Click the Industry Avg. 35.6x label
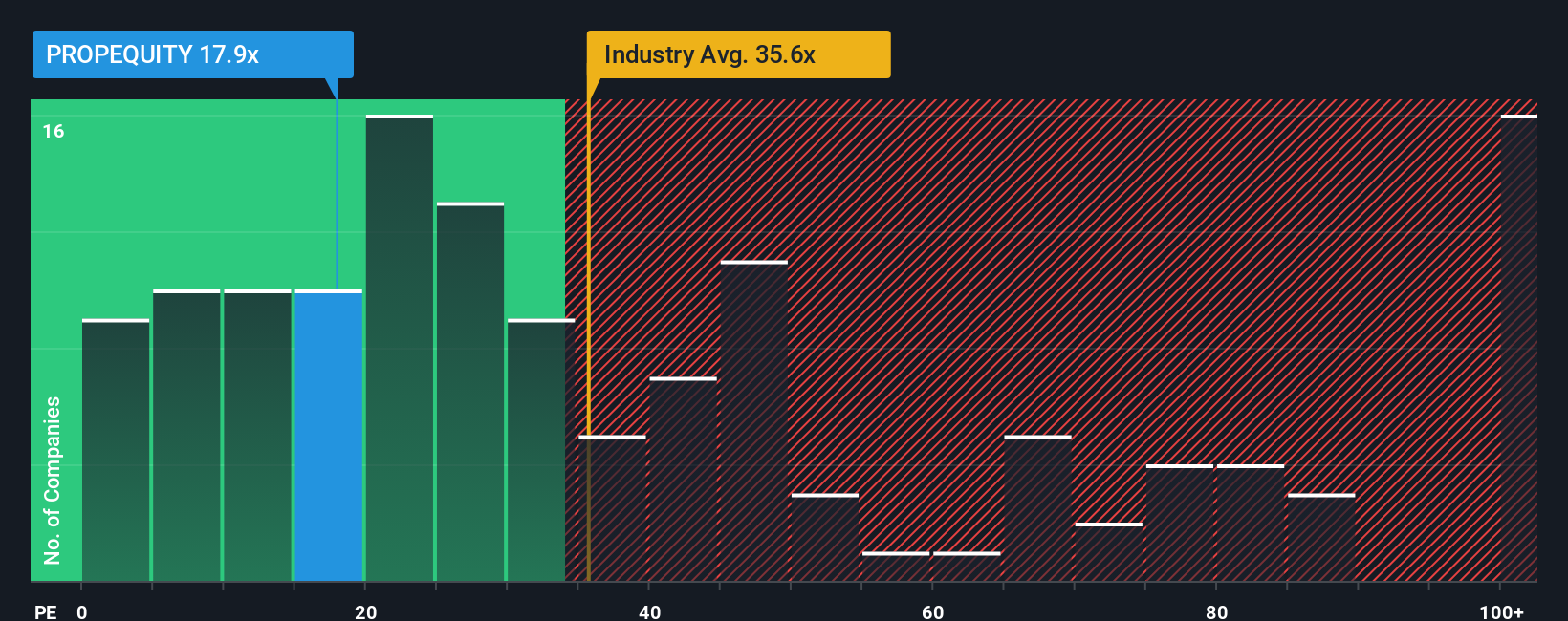Screen dimensions: 1568x621 [738, 54]
